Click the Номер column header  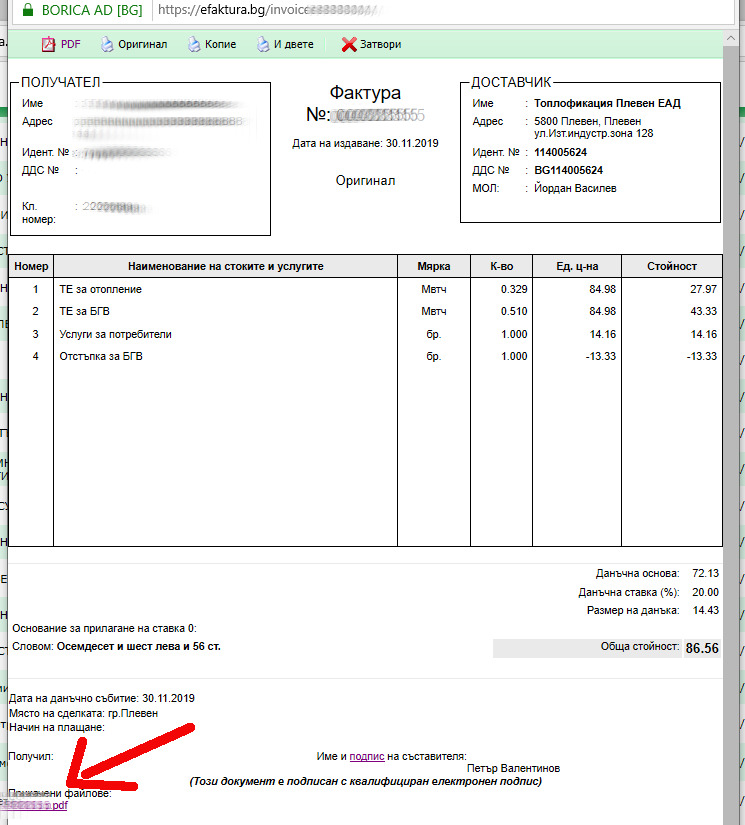click(31, 266)
